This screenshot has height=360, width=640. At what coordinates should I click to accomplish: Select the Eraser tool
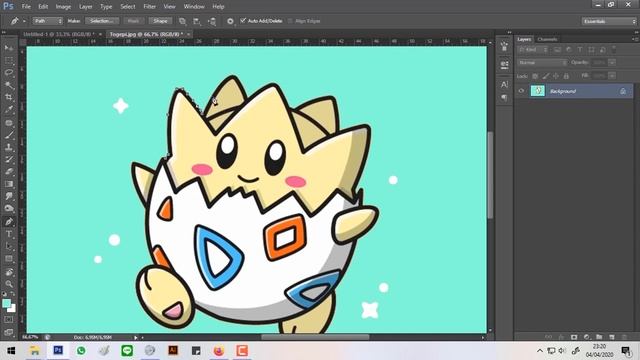pyautogui.click(x=9, y=172)
